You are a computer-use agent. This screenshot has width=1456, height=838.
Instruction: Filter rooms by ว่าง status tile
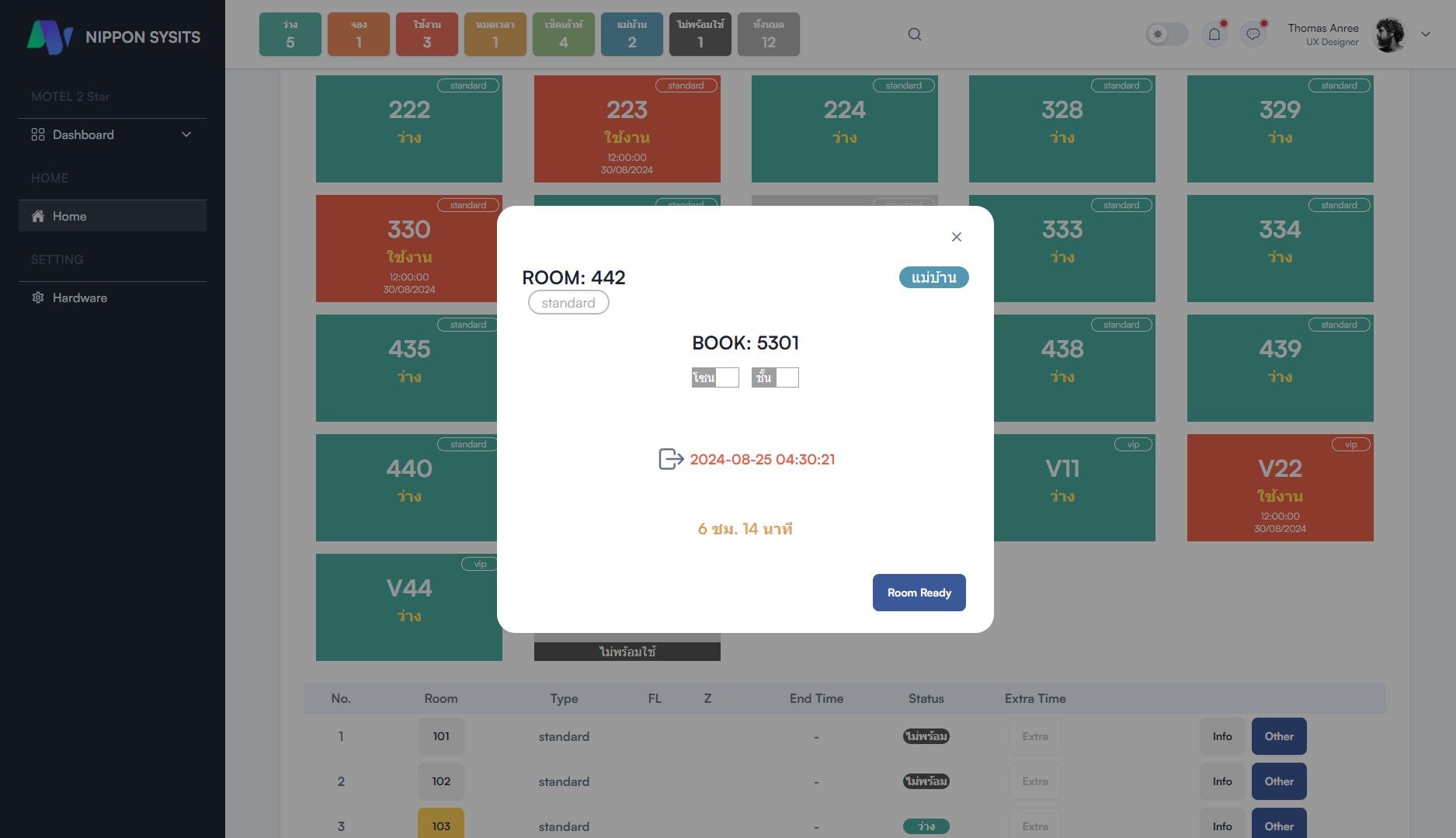tap(290, 34)
